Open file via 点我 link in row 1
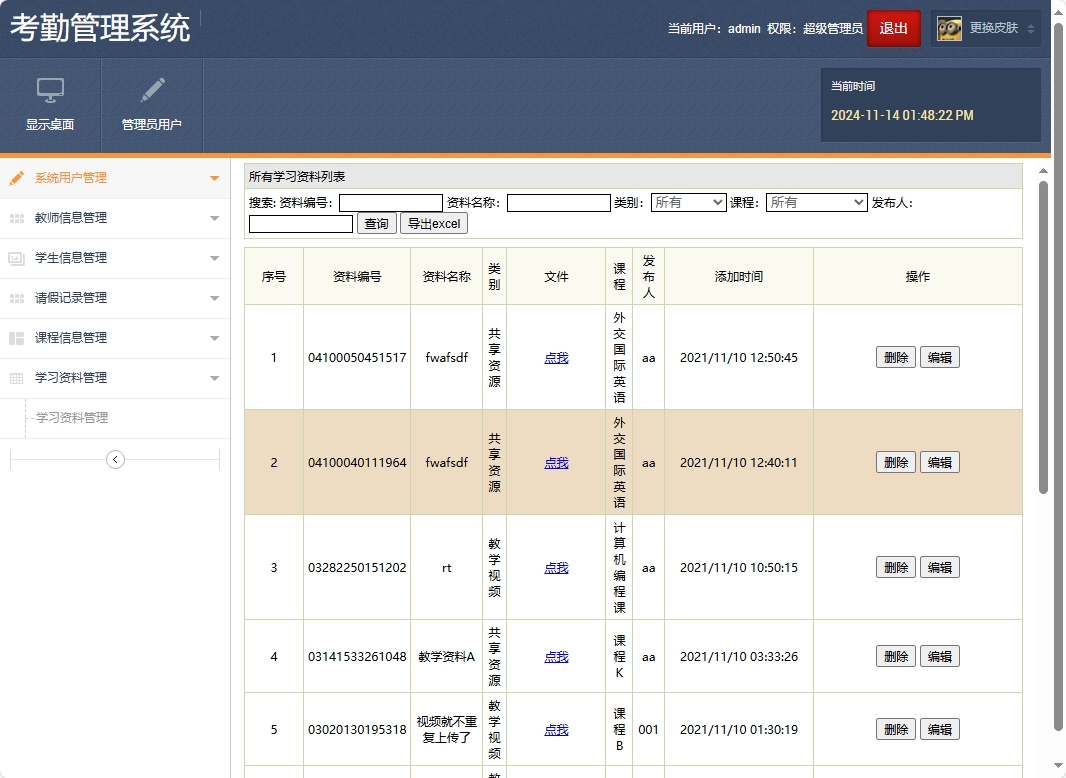The height and width of the screenshot is (778, 1066). (556, 356)
